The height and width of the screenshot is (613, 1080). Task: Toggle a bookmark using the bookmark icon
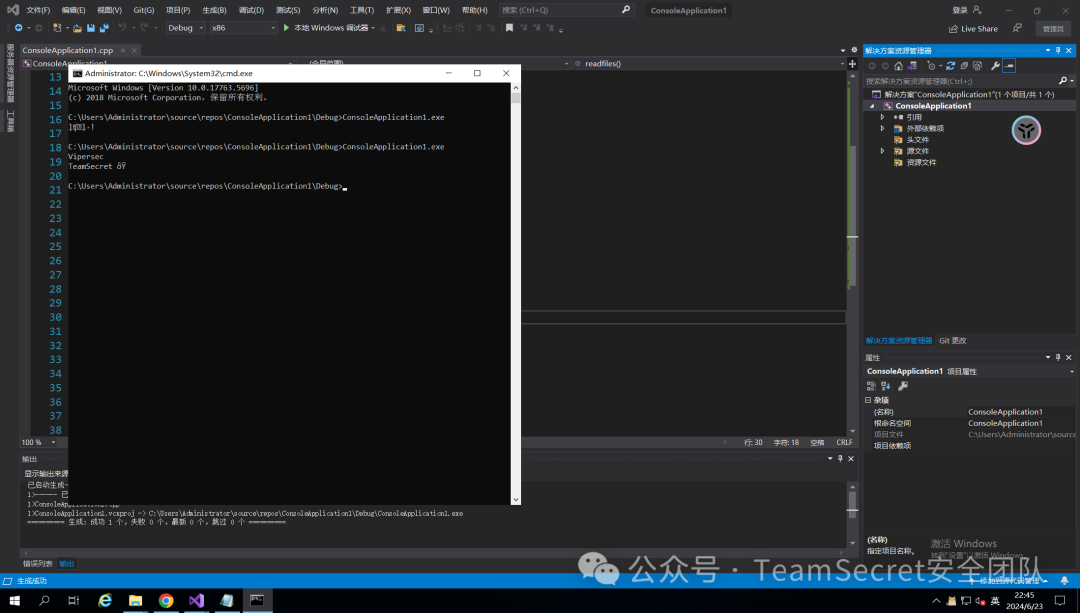click(x=509, y=28)
